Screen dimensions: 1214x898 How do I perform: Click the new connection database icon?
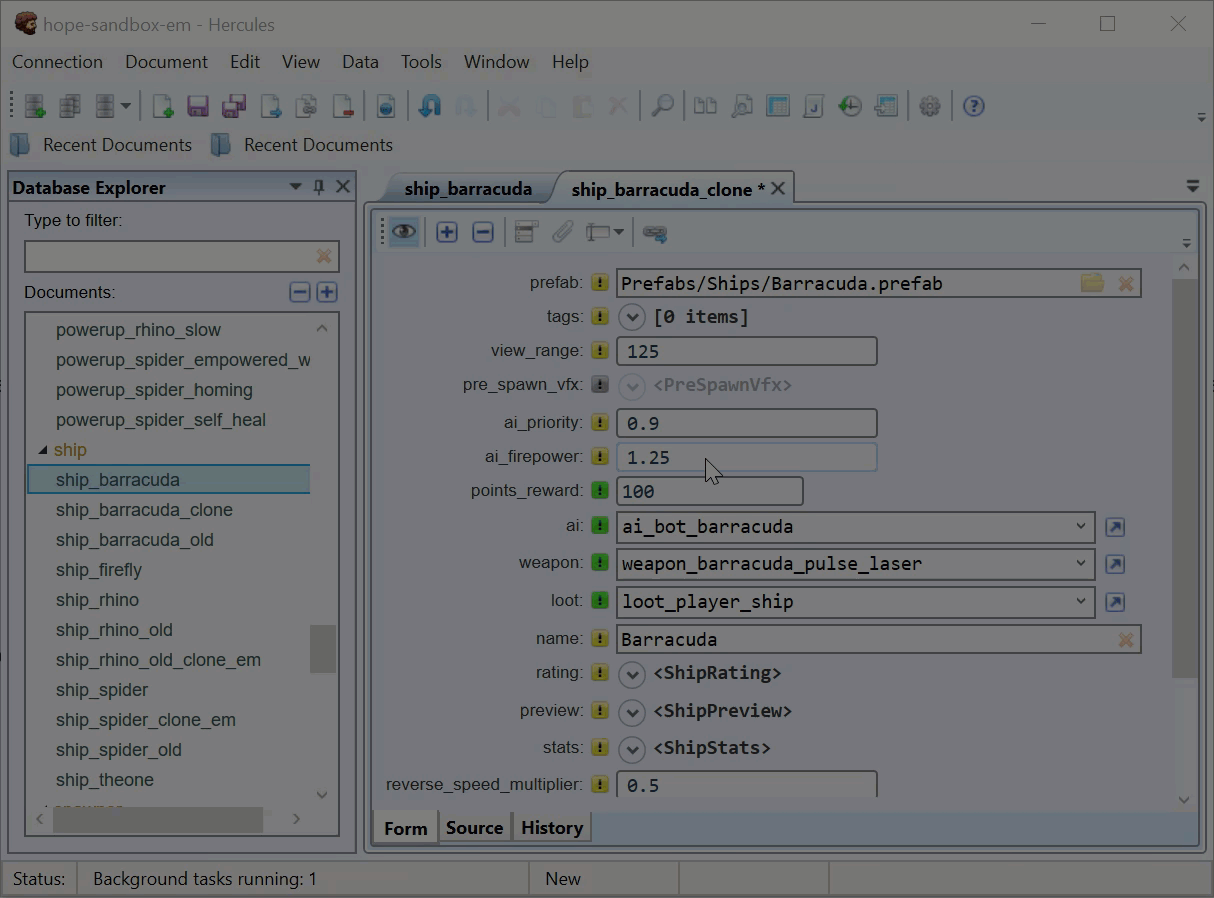[x=35, y=106]
